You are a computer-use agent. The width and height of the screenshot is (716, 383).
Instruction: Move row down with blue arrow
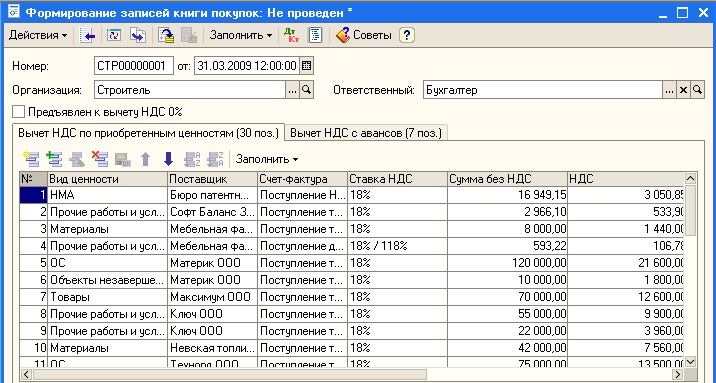(168, 159)
